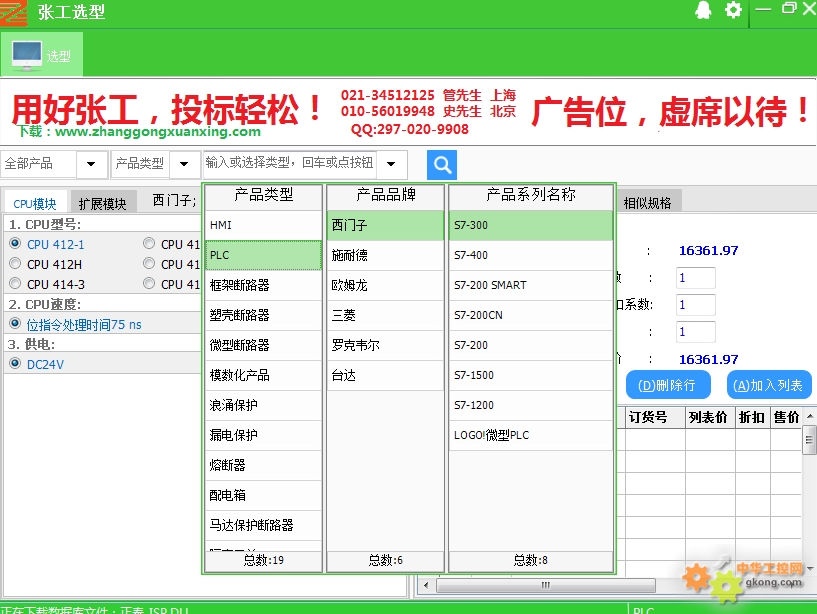Click the 产品系列名称 list column header
This screenshot has height=614, width=817.
[530, 195]
